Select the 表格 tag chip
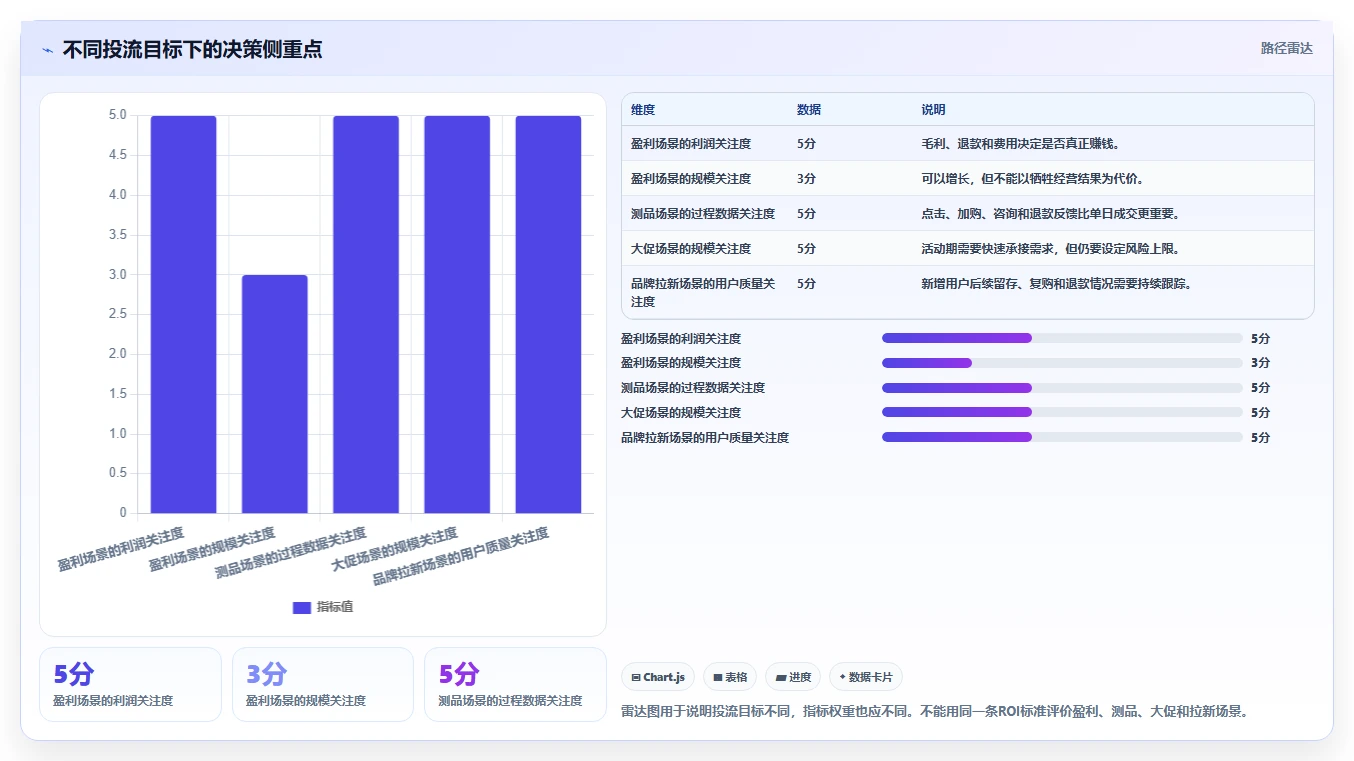Image resolution: width=1354 pixels, height=761 pixels. [x=730, y=677]
